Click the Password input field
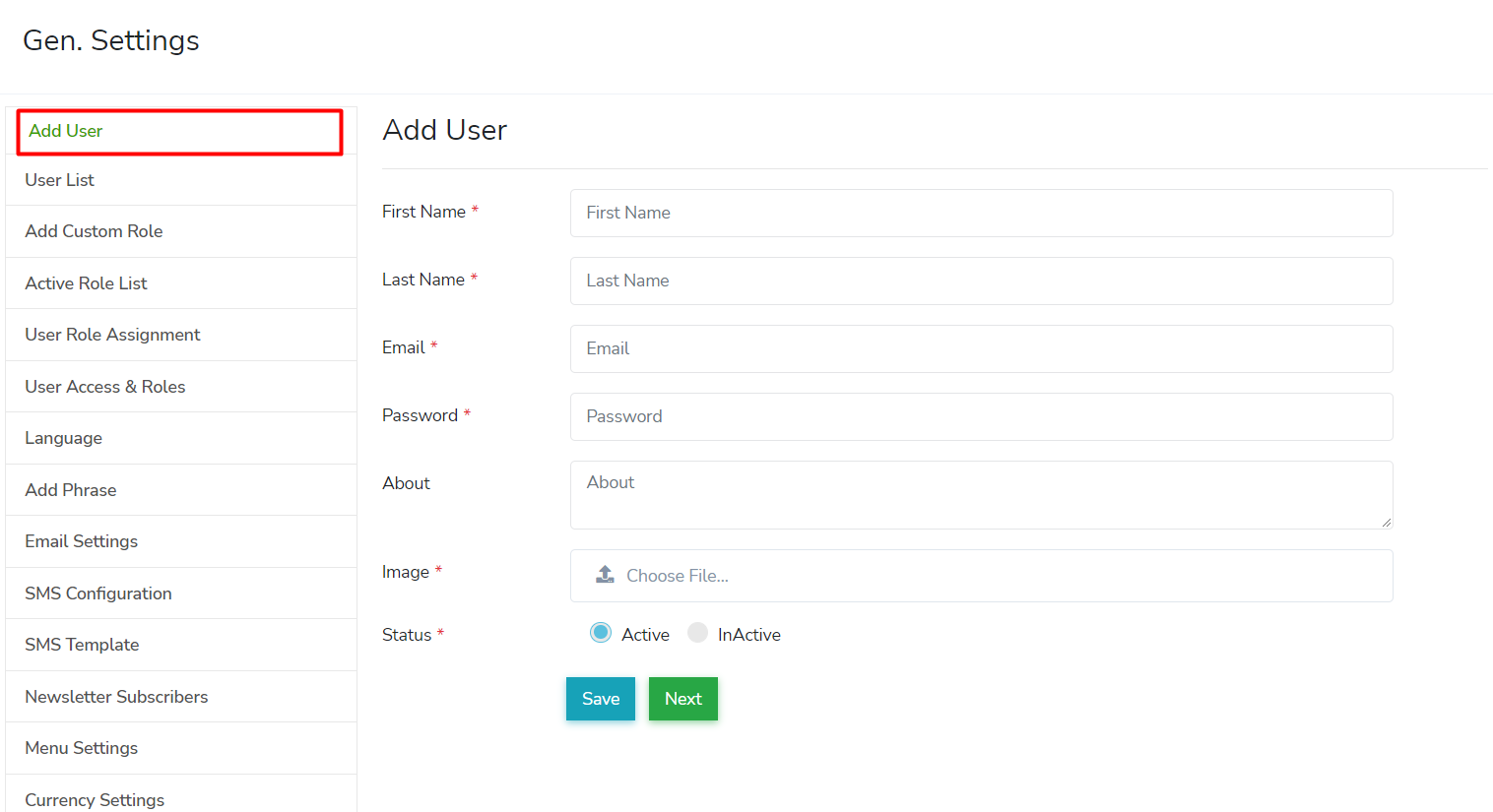Screen dimensions: 1493x812 981,416
